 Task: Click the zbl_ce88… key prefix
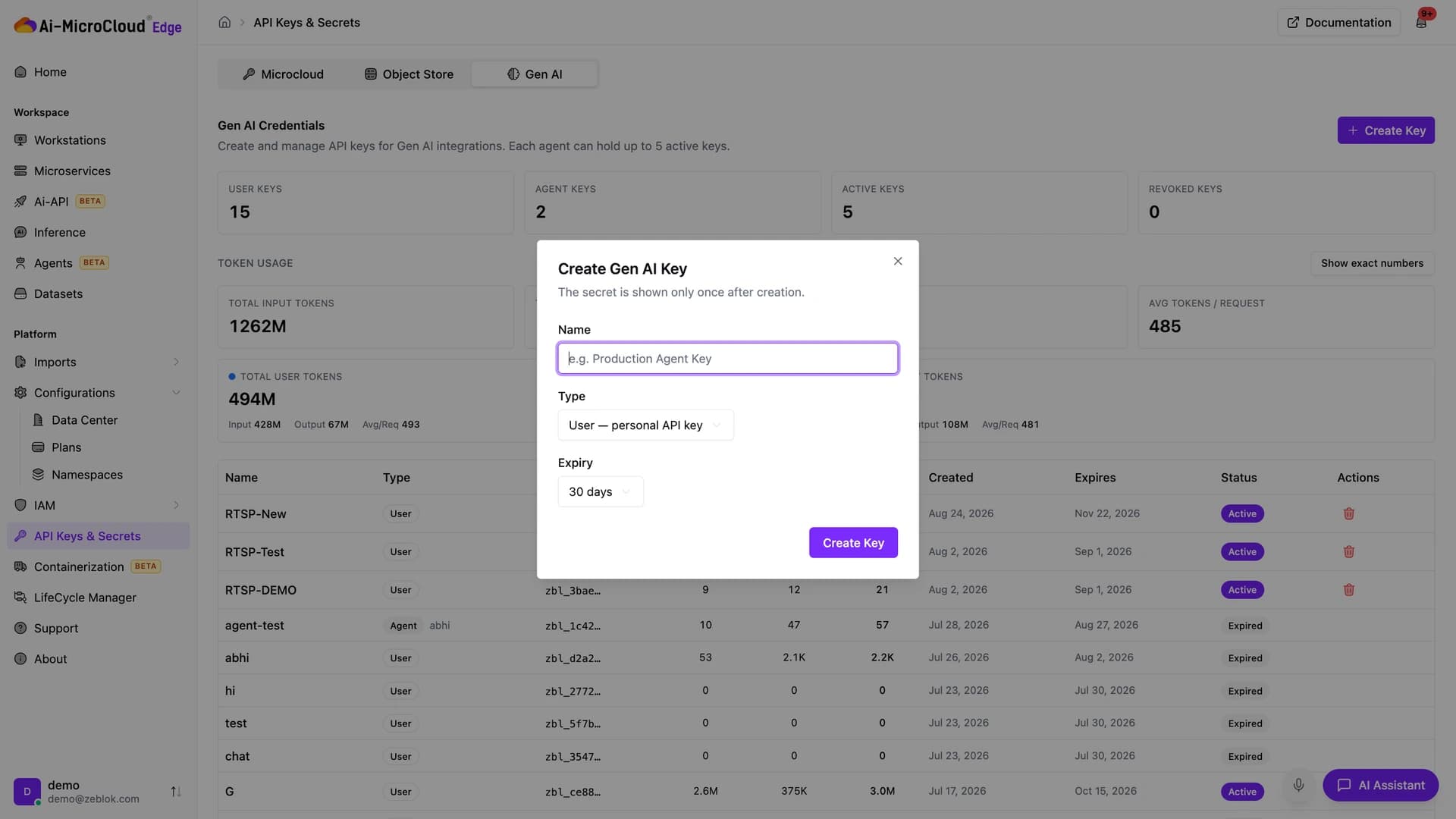[x=573, y=792]
